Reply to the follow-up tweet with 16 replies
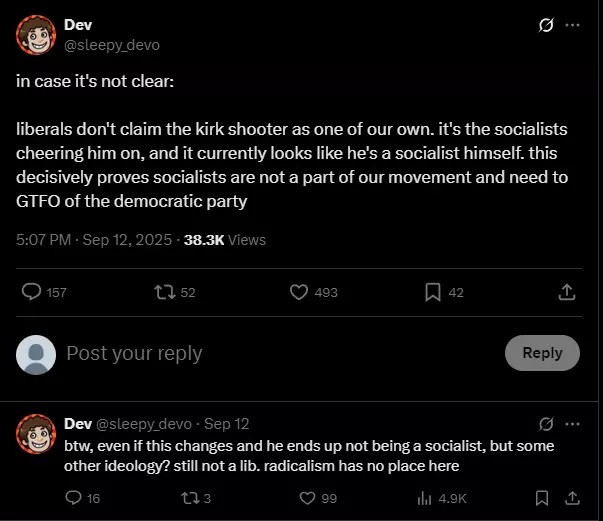This screenshot has height=521, width=603. point(73,498)
